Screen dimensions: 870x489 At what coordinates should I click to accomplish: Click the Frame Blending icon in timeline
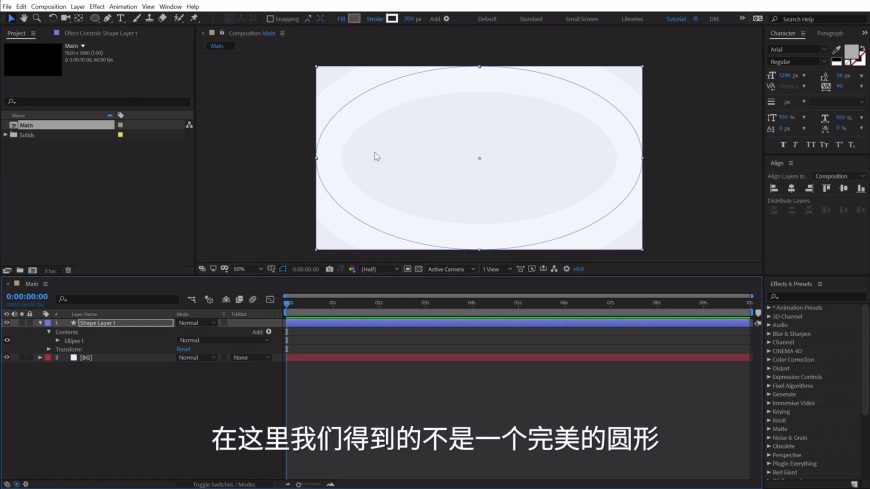239,299
